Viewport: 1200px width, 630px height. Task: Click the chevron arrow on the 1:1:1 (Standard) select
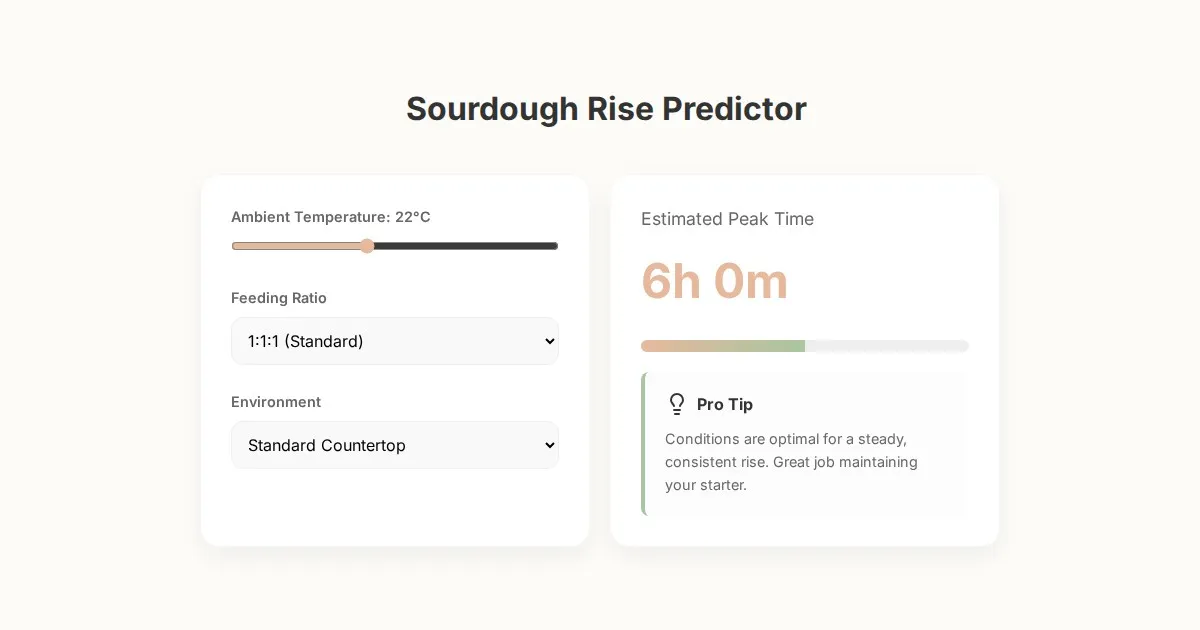pos(549,341)
